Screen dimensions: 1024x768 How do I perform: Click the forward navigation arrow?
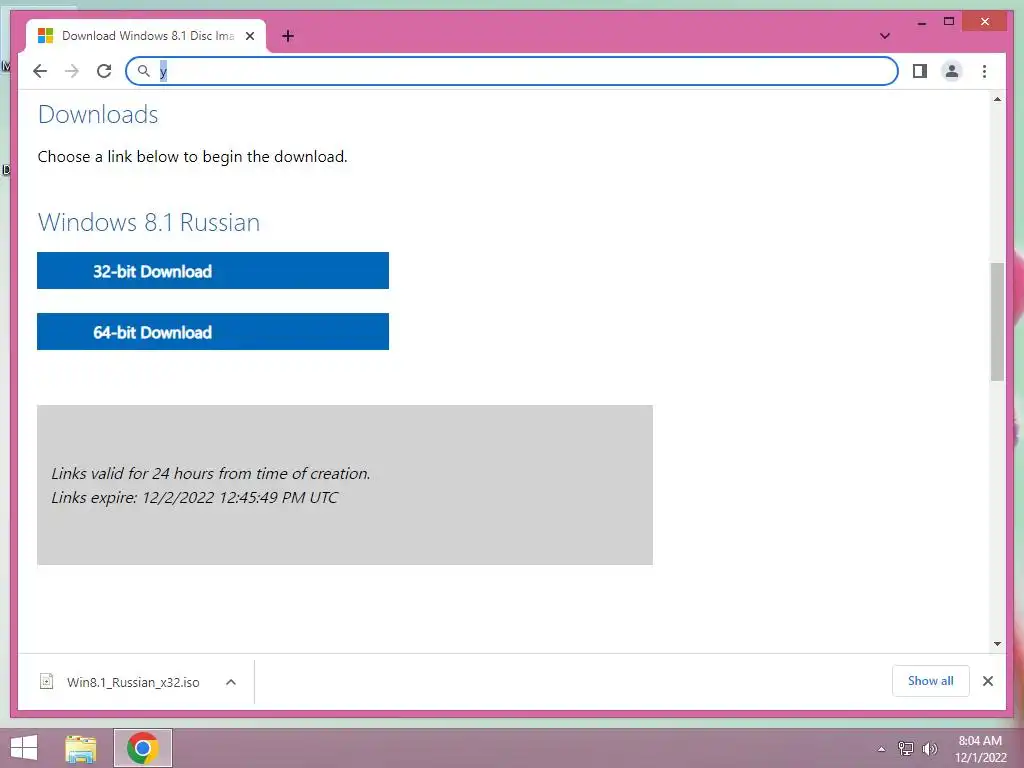coord(72,71)
